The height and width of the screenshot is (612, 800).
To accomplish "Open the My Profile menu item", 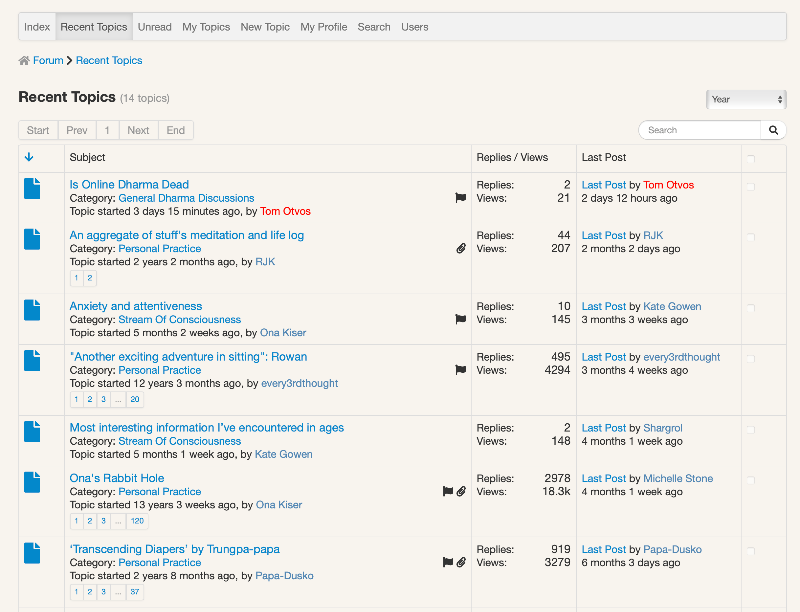I will (323, 27).
